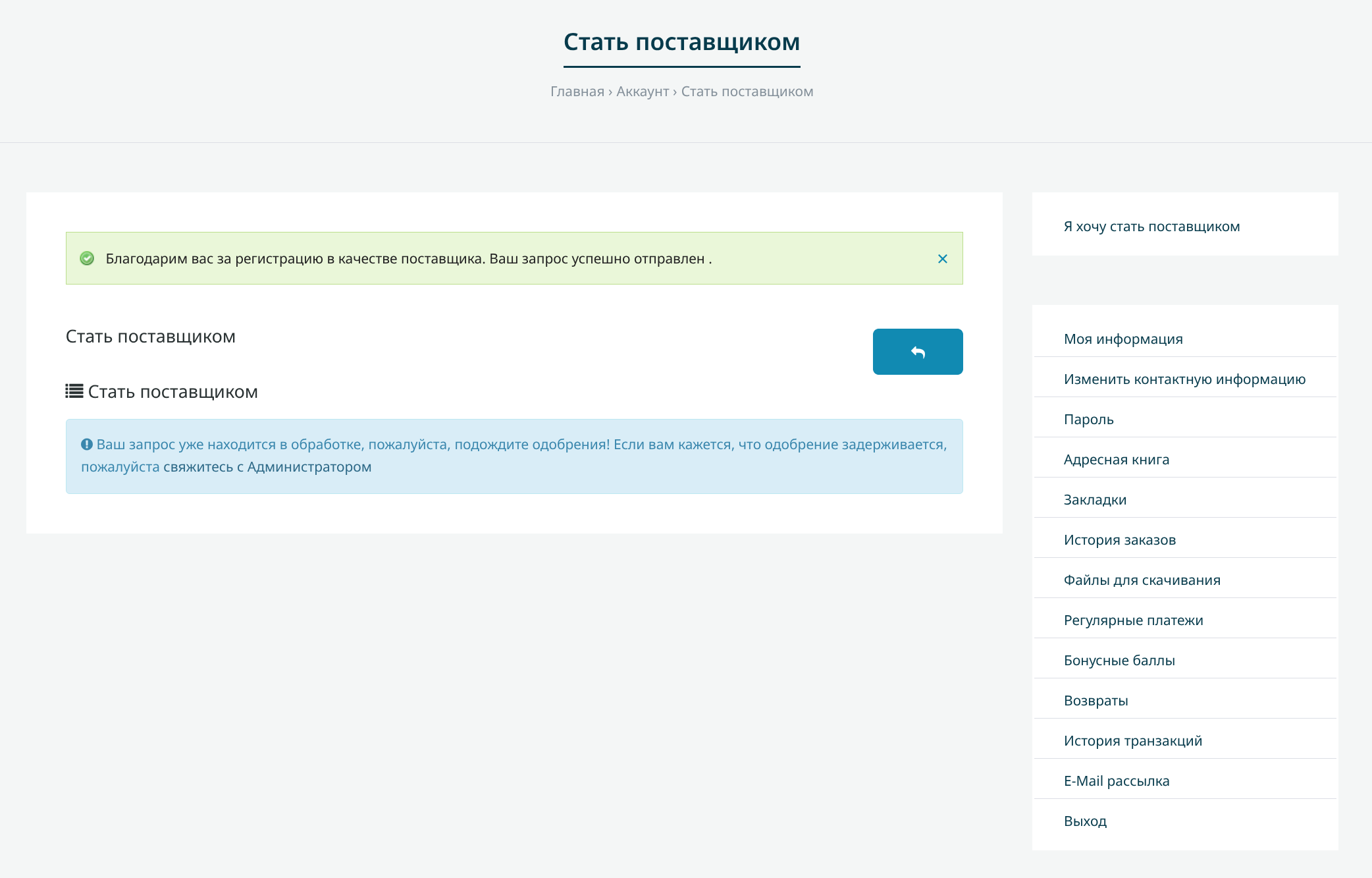The height and width of the screenshot is (878, 1372).
Task: Open 'Файлы для скачивания' section
Action: (1142, 580)
